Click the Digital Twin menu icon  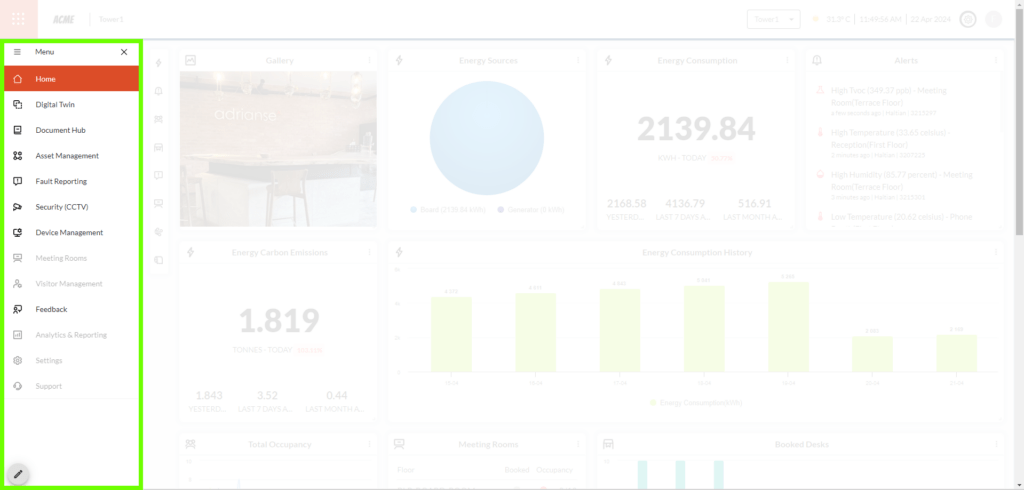click(17, 104)
